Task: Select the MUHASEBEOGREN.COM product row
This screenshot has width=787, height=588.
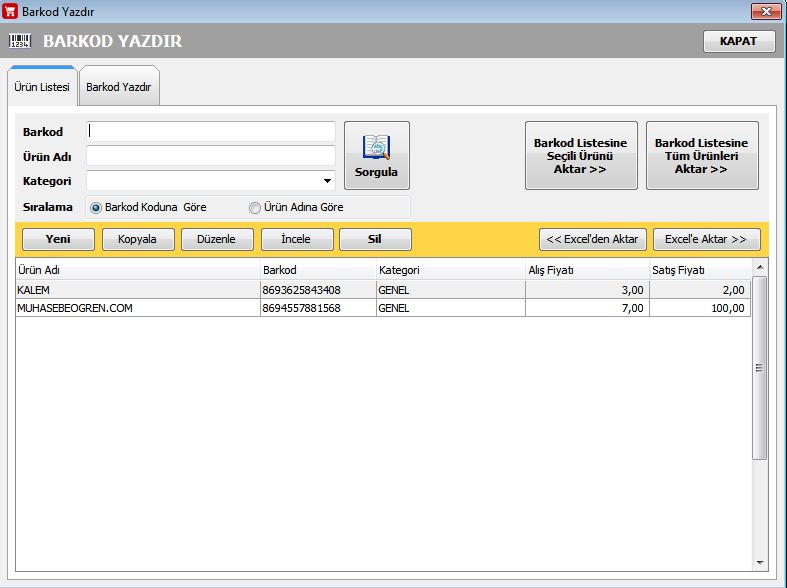Action: pyautogui.click(x=383, y=308)
